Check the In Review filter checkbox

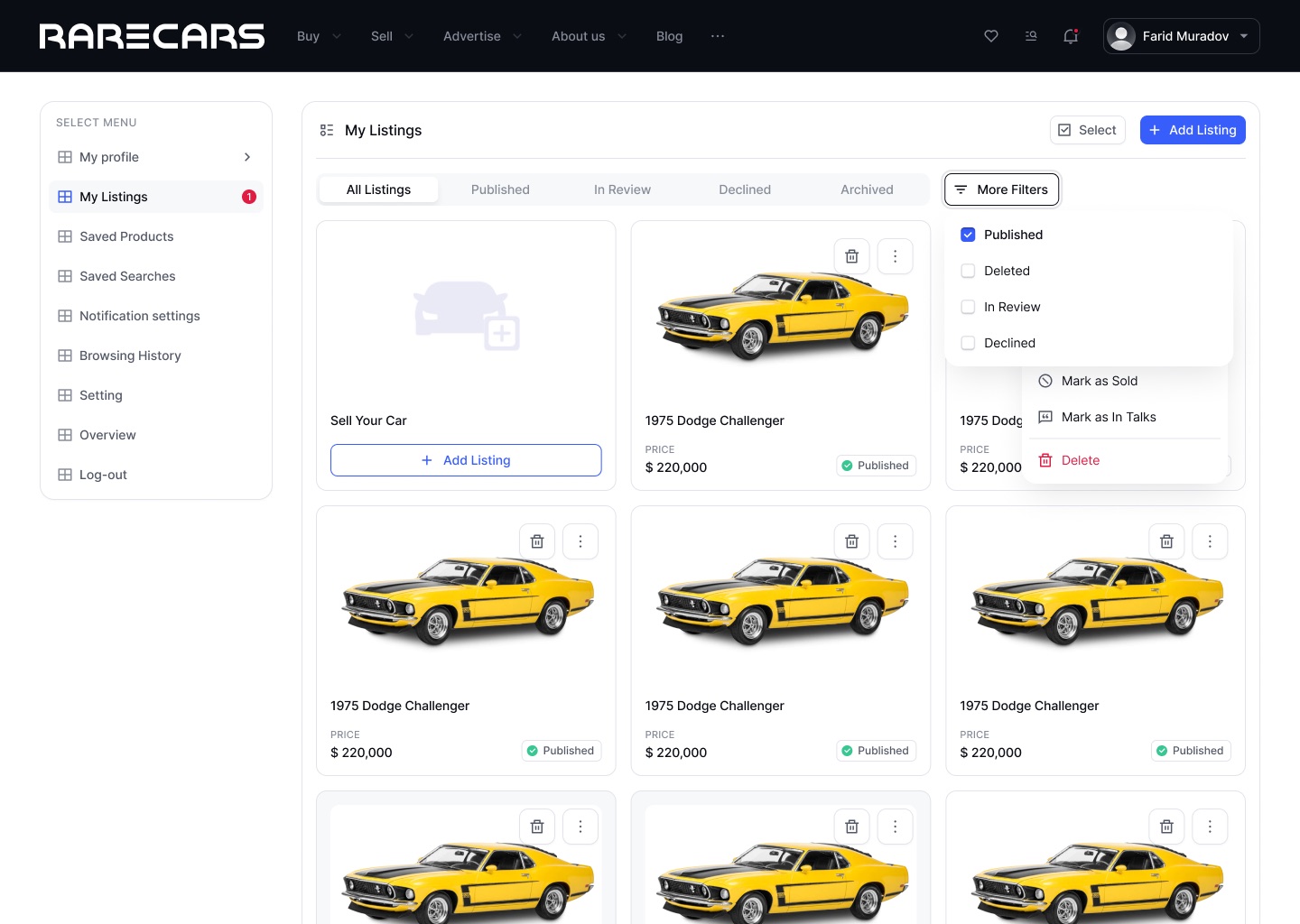tap(968, 307)
